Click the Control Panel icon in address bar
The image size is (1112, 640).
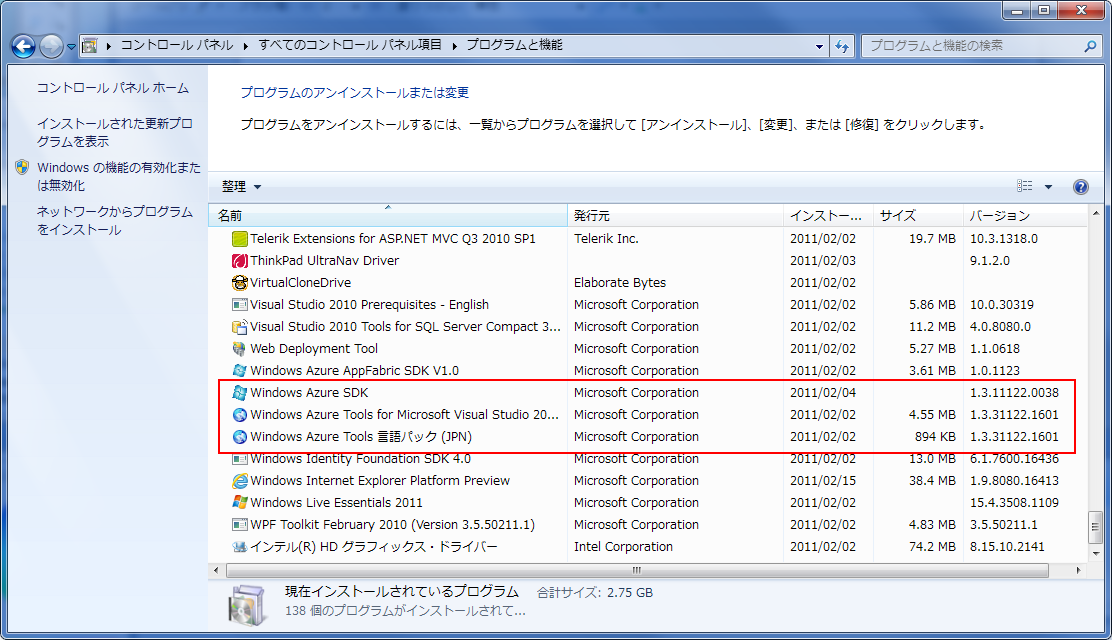(x=89, y=45)
